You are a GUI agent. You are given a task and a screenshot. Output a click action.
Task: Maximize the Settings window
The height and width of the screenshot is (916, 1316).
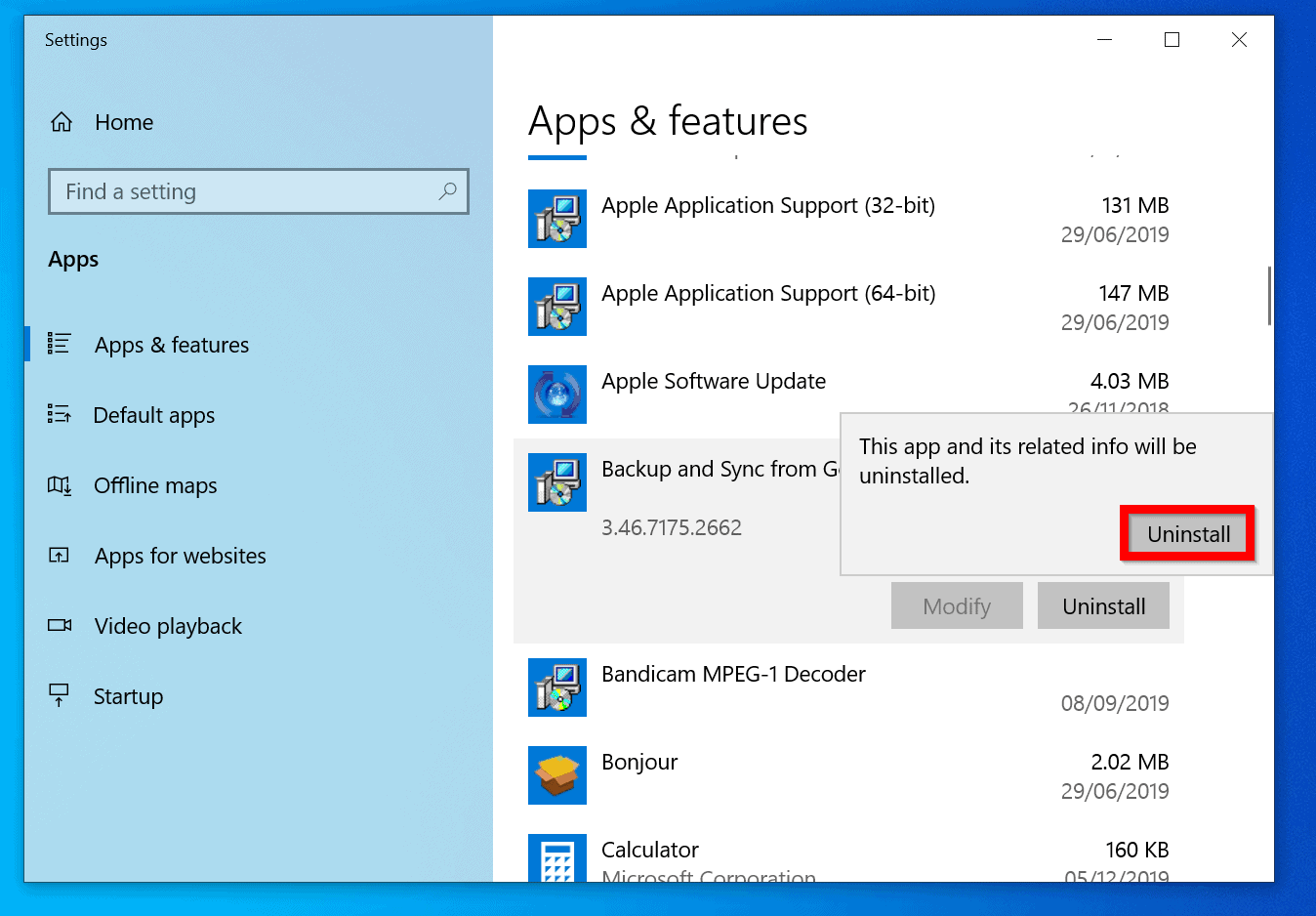tap(1172, 40)
